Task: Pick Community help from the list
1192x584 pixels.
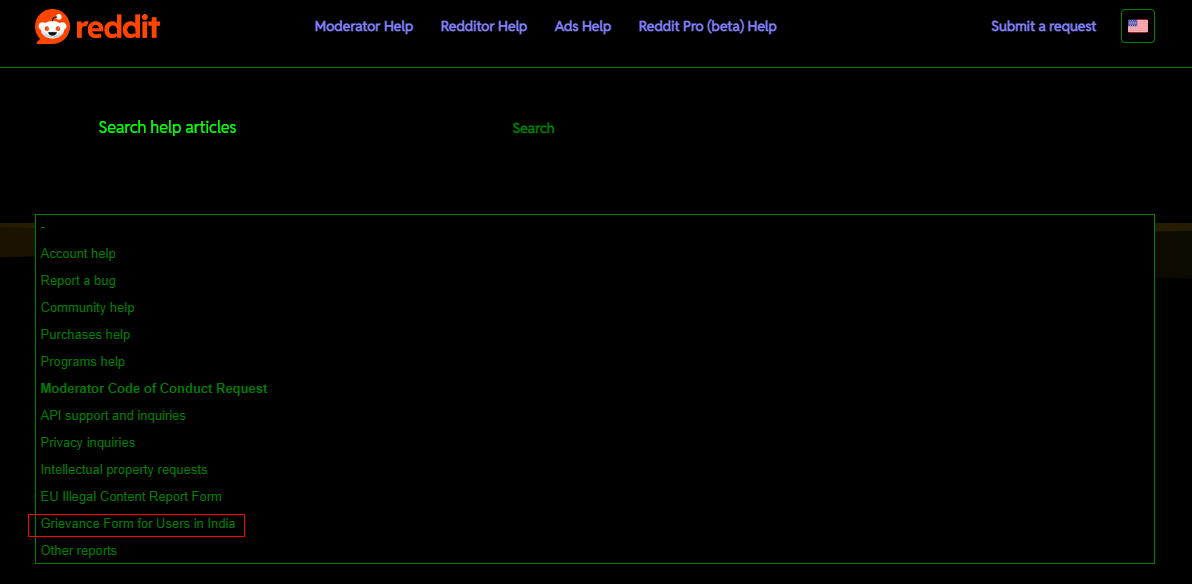Action: (594, 308)
